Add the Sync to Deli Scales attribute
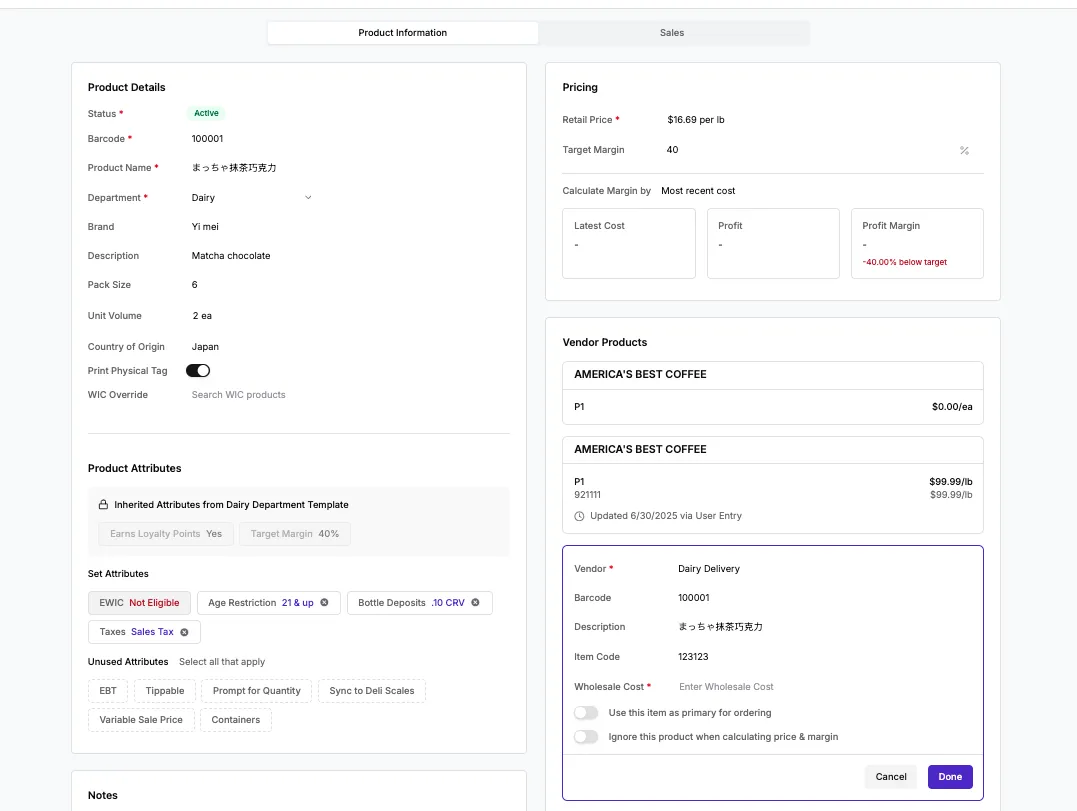Screen dimensions: 1077x811 click(372, 691)
